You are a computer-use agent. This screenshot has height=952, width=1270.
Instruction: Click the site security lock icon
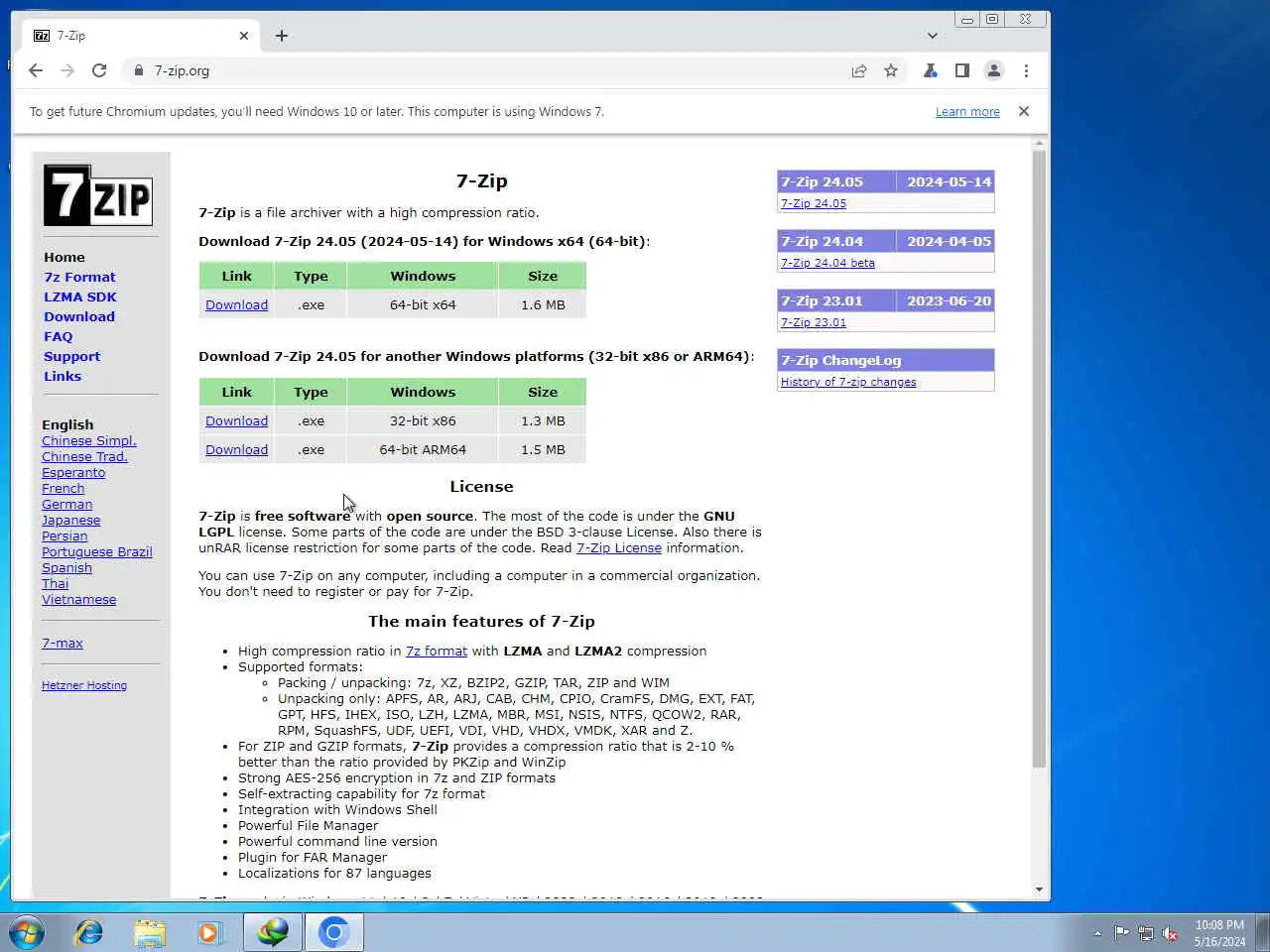[x=139, y=70]
